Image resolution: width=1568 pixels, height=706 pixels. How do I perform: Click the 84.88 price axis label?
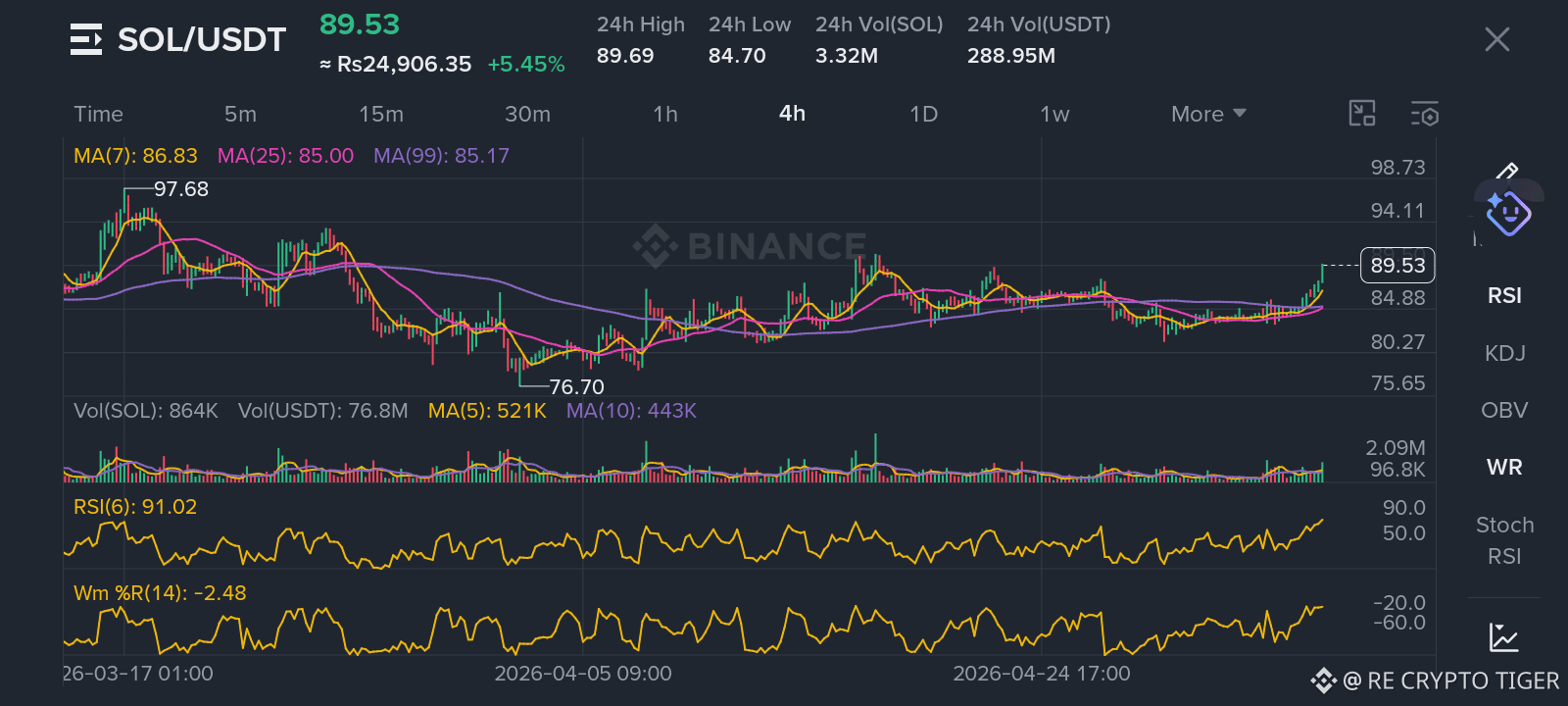click(x=1397, y=298)
